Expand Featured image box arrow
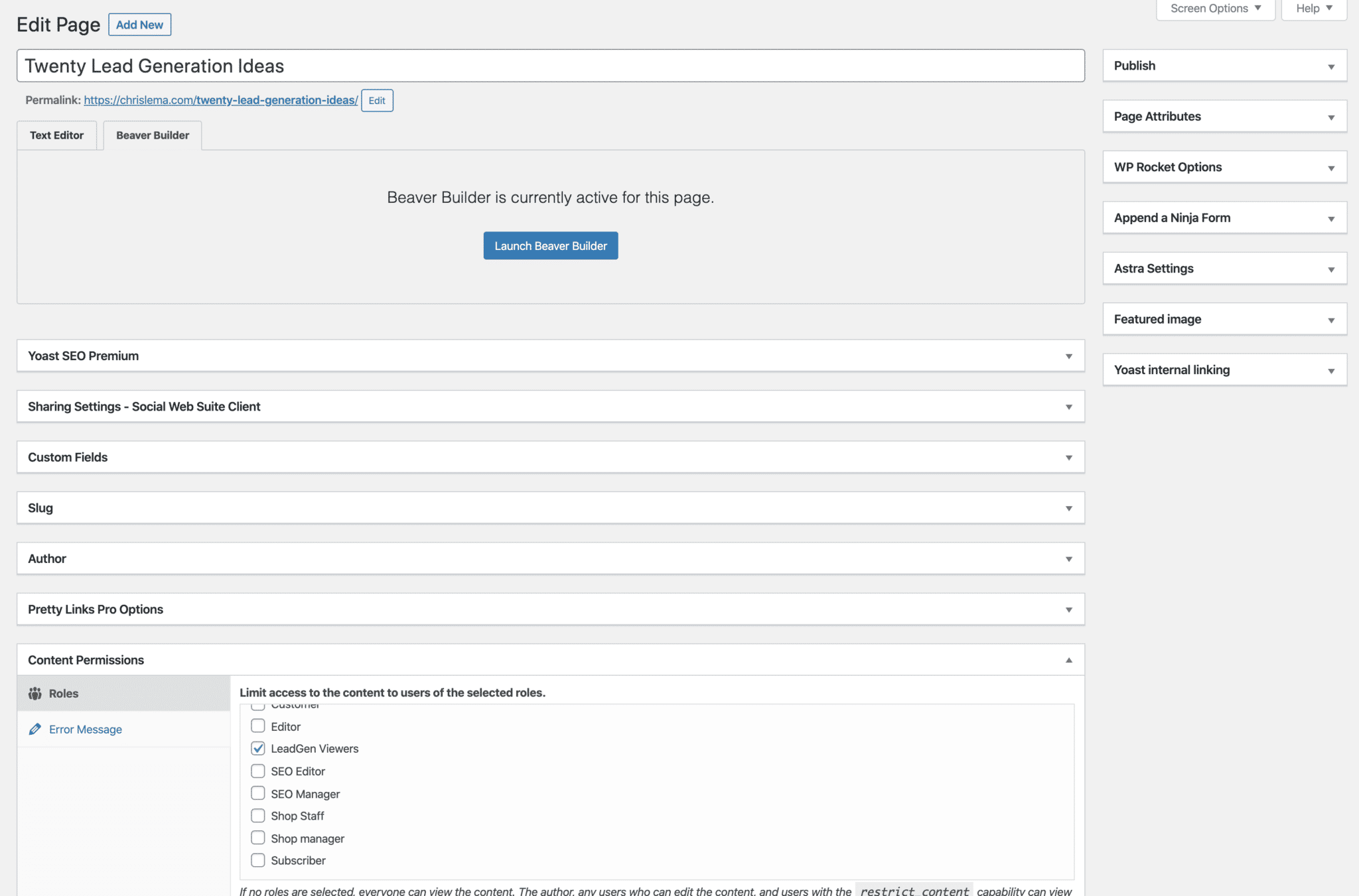Screen dimensions: 1359x896 coord(1330,320)
